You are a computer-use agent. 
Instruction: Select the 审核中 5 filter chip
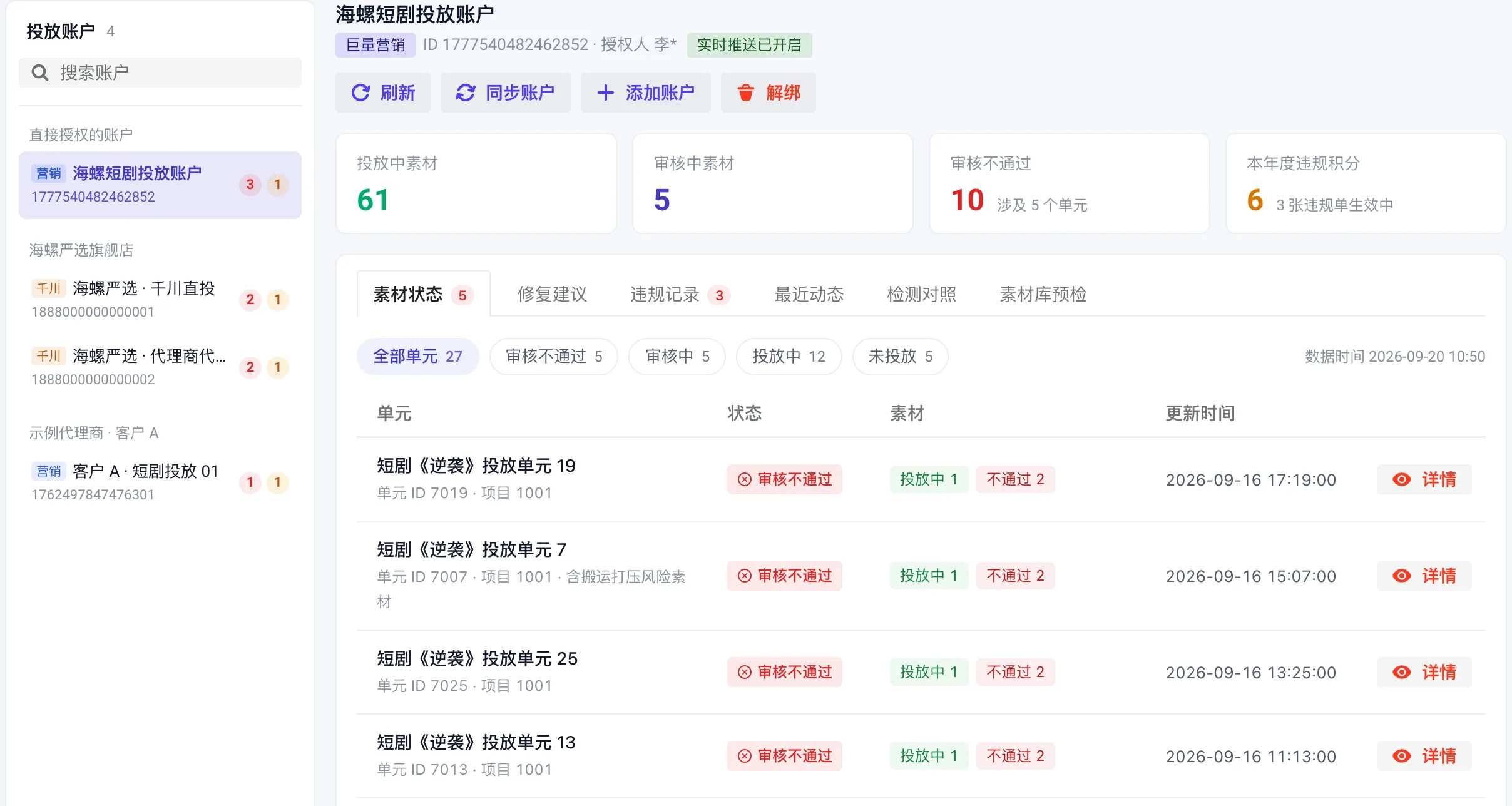[x=677, y=357]
